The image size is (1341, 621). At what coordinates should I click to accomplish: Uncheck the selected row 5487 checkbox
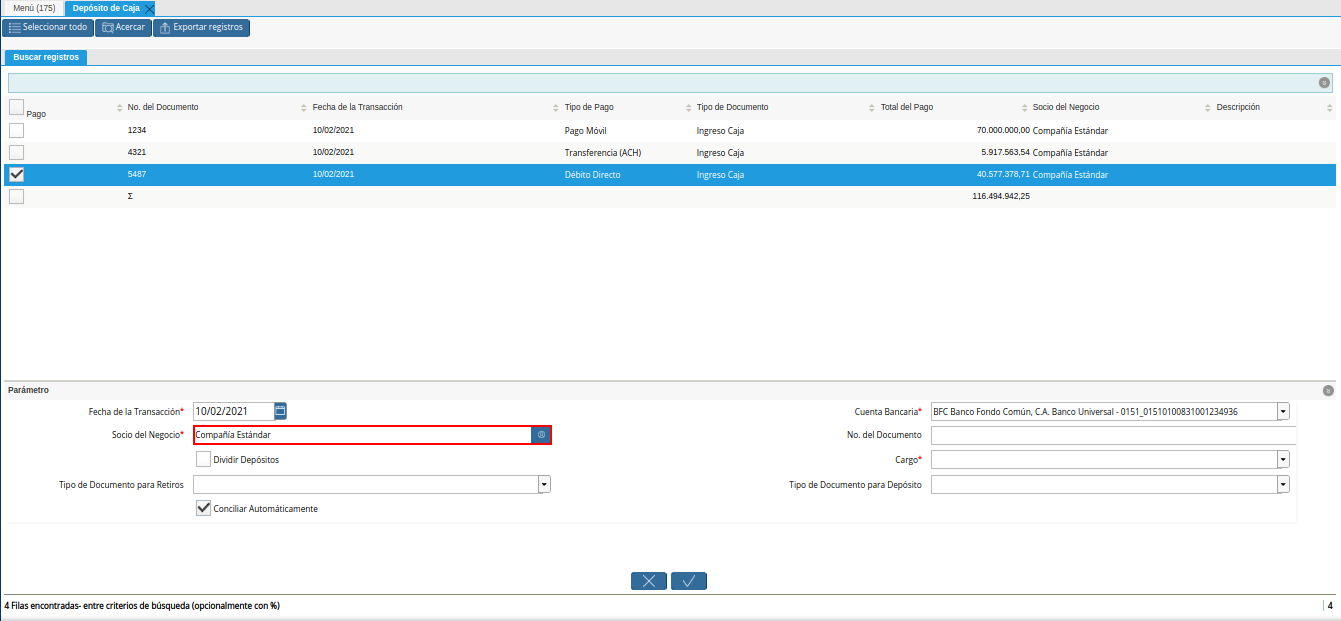[x=16, y=174]
